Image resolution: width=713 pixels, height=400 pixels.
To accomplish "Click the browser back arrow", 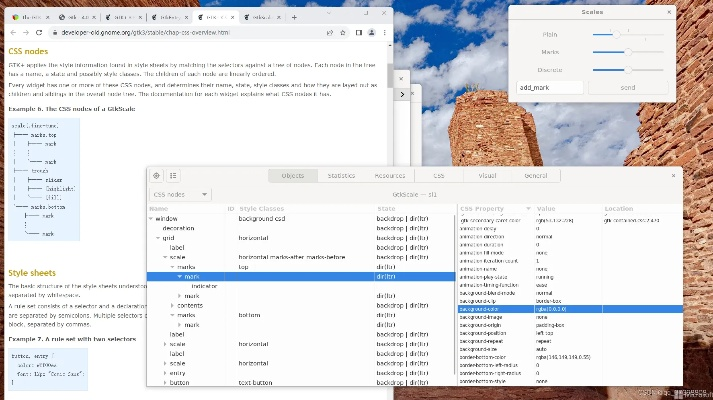I will point(10,33).
